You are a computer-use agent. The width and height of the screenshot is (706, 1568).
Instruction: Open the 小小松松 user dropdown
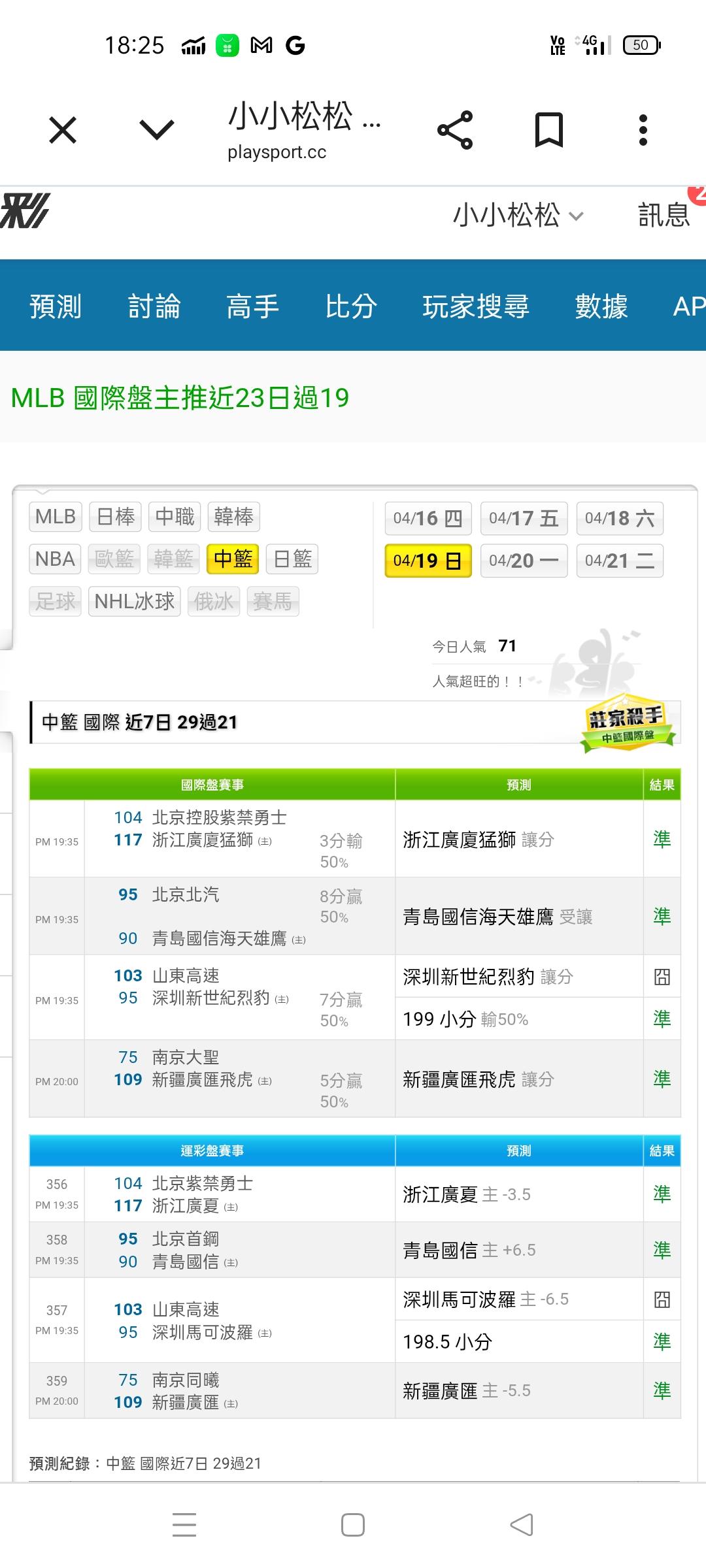(x=518, y=215)
